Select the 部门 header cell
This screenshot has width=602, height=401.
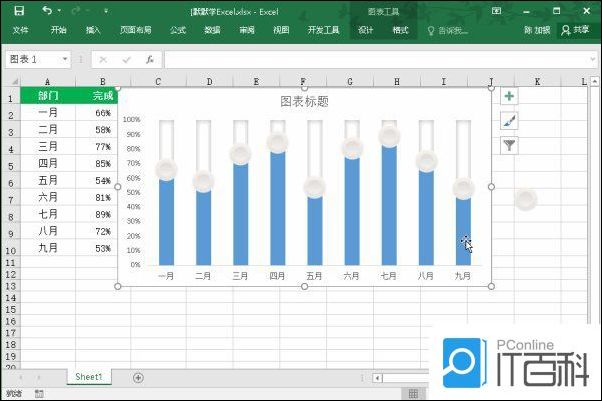tap(48, 97)
